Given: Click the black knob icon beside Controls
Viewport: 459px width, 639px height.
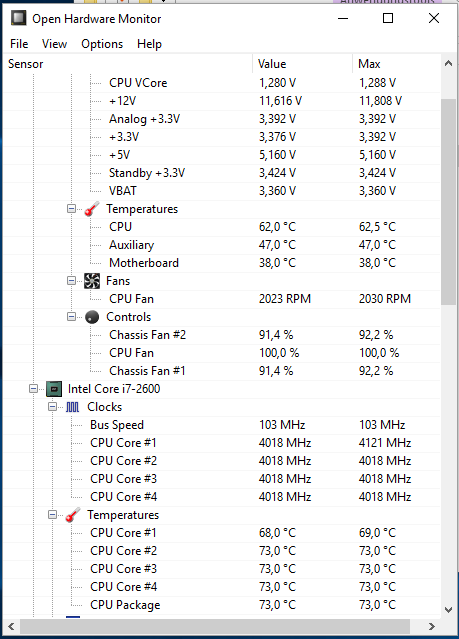Looking at the screenshot, I should 92,317.
